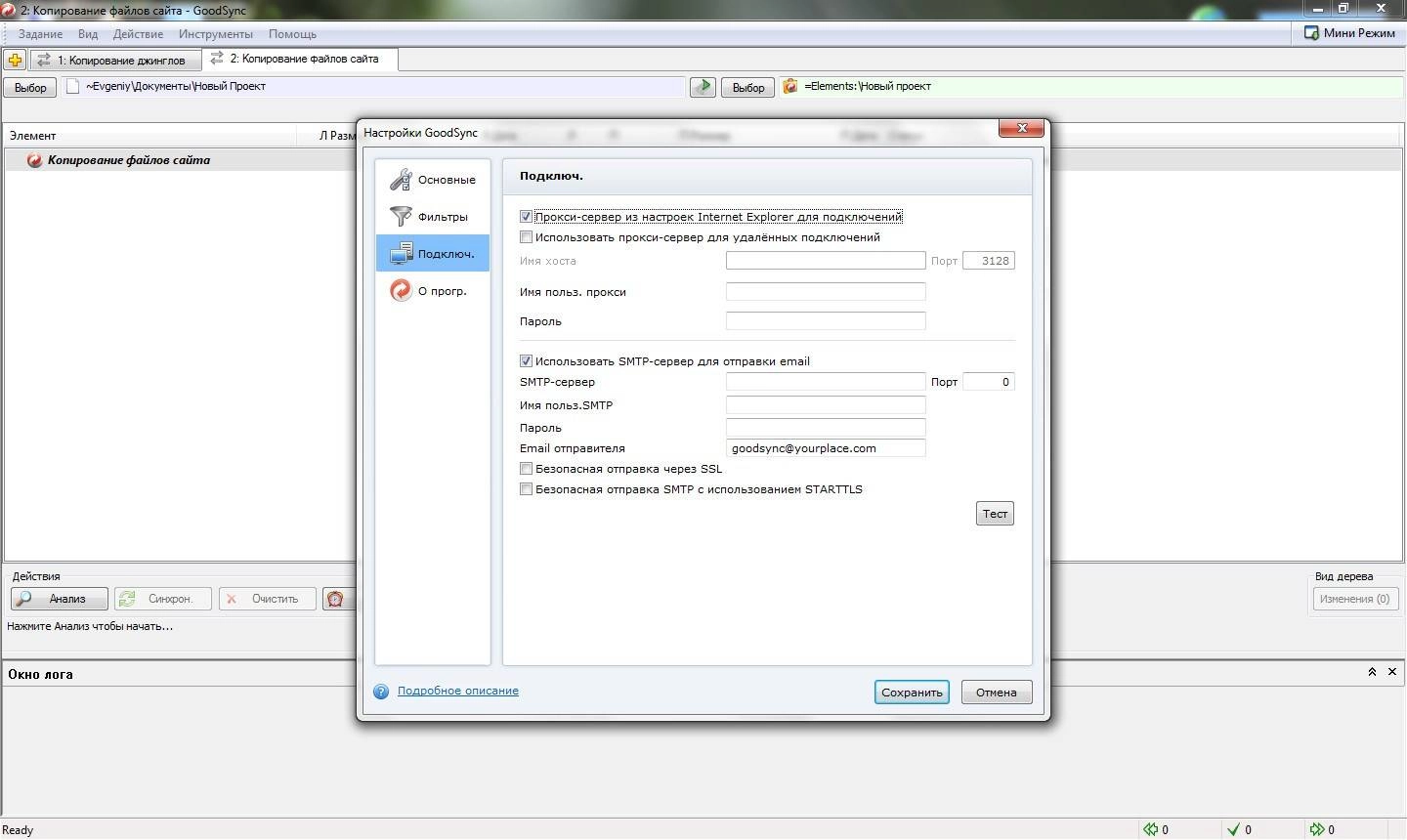
Task: Toggle Internet Explorer proxy settings checkbox
Action: click(x=526, y=217)
